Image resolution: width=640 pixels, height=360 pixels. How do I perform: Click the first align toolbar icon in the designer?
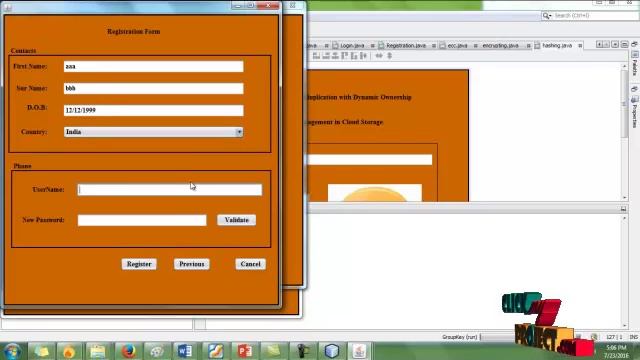316,56
